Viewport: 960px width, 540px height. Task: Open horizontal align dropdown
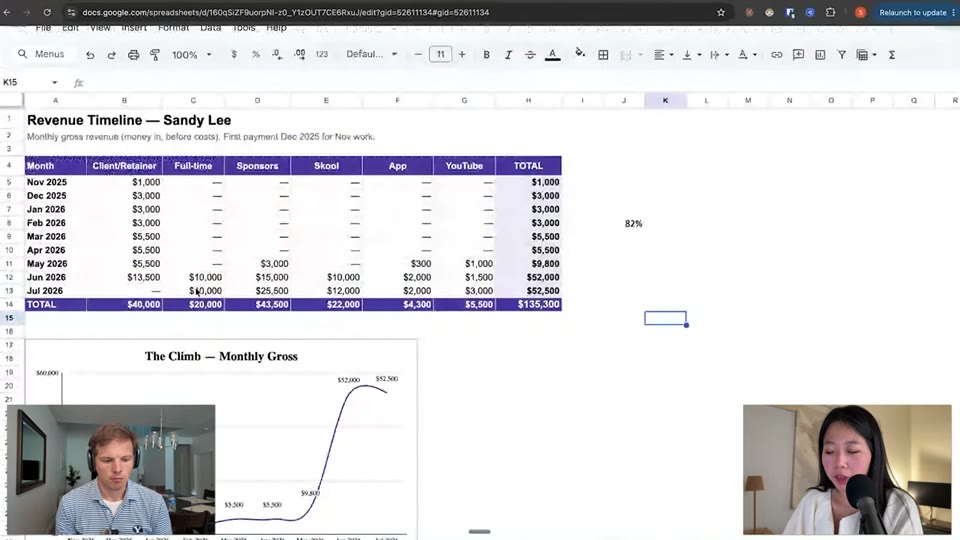663,54
